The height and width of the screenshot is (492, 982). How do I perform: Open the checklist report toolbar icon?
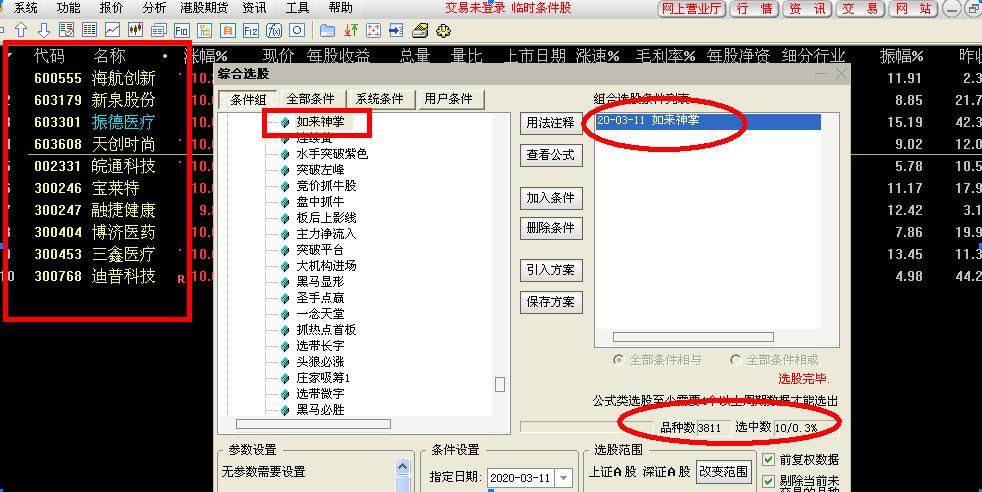(66, 30)
